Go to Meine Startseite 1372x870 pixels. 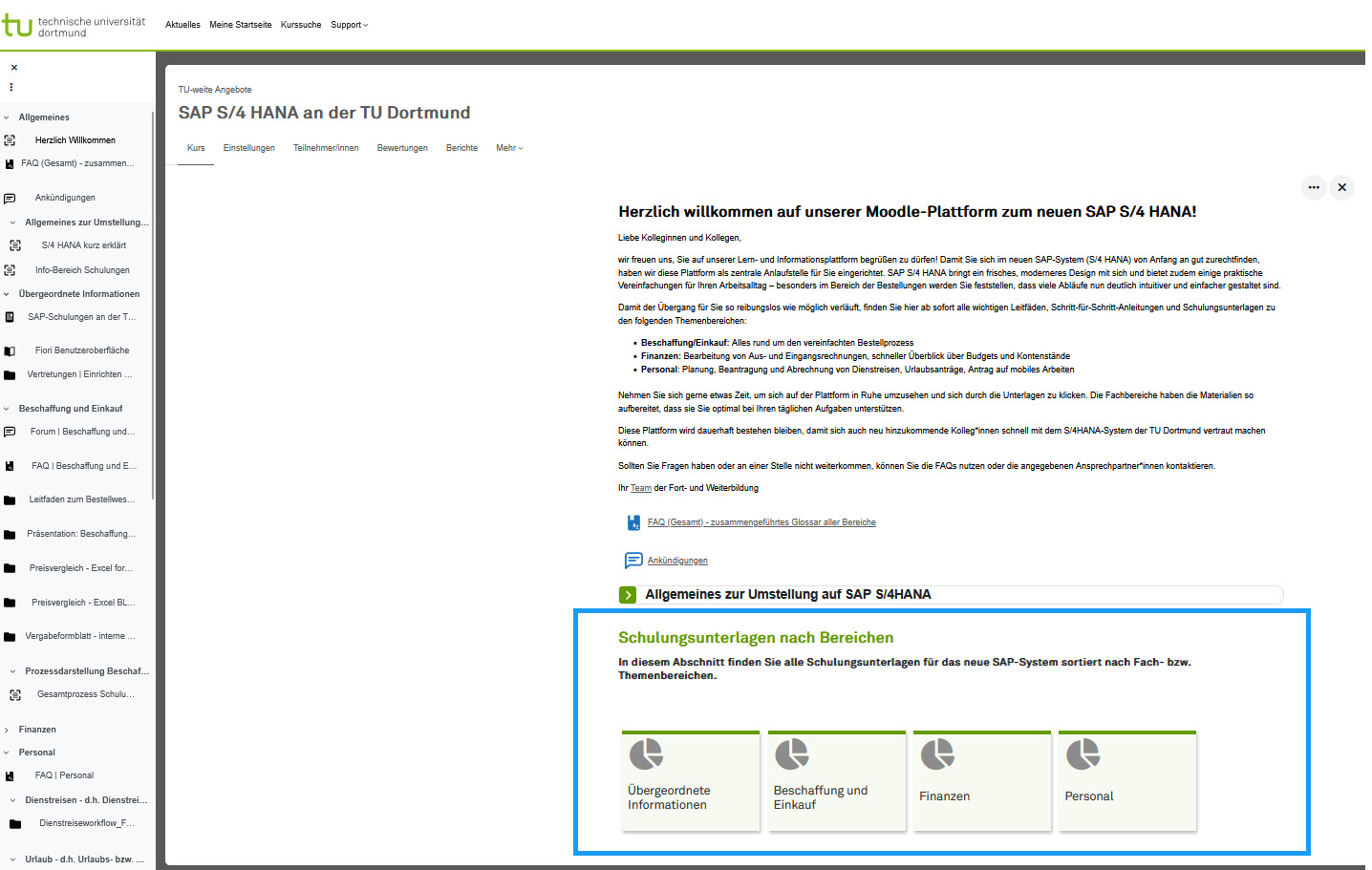(241, 25)
